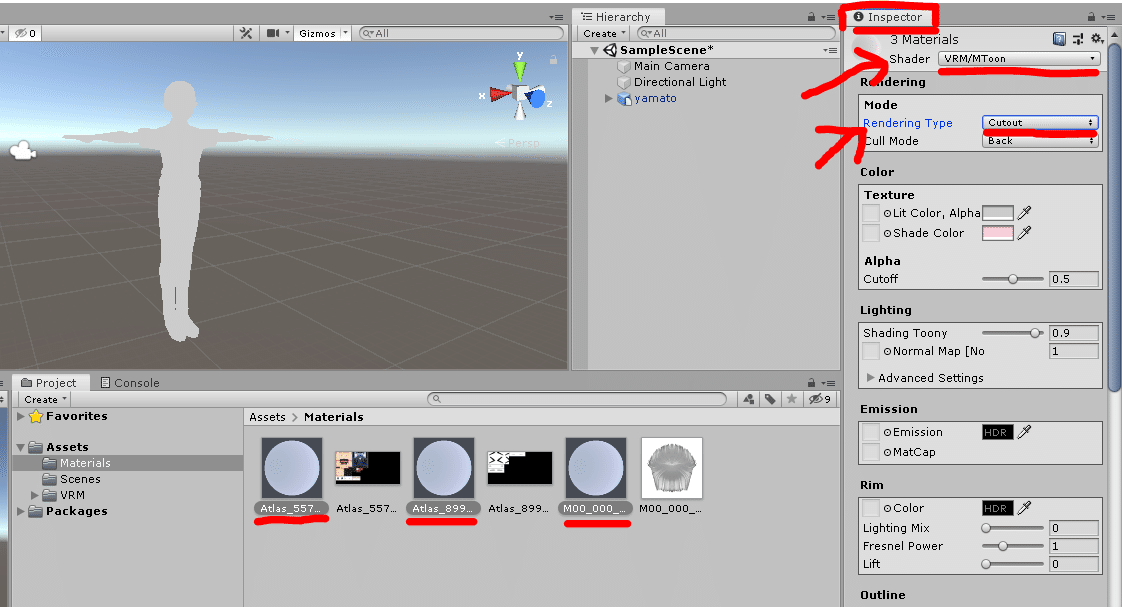Click the Scene view search field

pyautogui.click(x=462, y=33)
